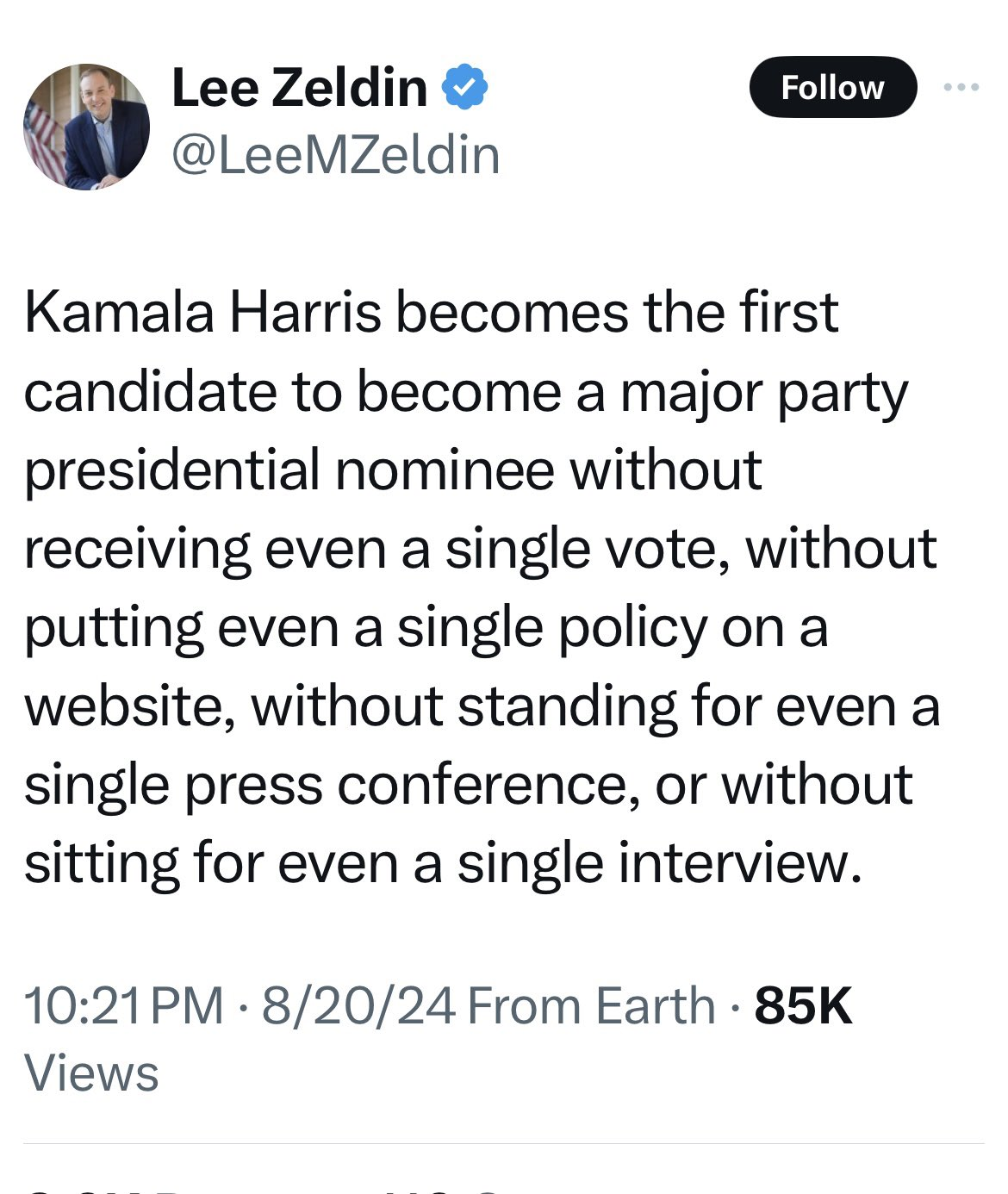The height and width of the screenshot is (1194, 1008).
Task: Click the blue verified checkmark badge
Action: (465, 87)
